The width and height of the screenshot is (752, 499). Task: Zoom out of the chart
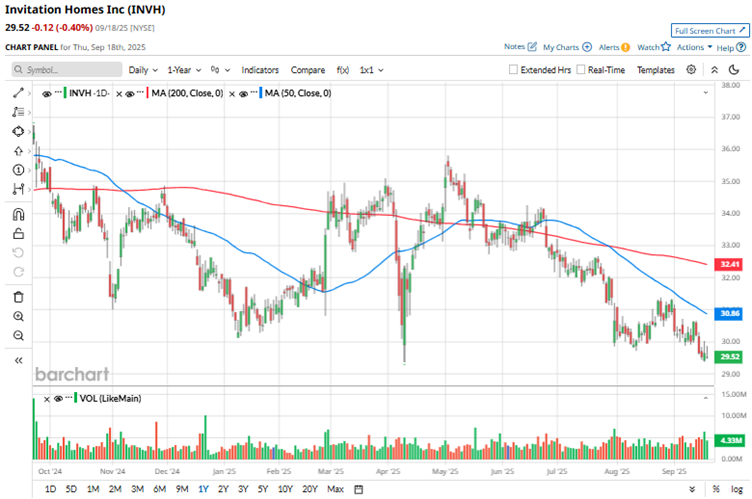[18, 335]
